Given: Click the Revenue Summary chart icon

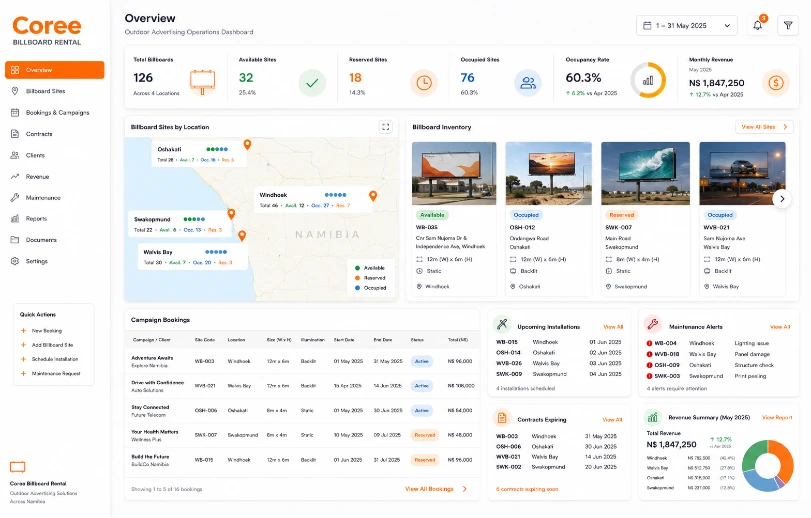Looking at the screenshot, I should point(653,417).
